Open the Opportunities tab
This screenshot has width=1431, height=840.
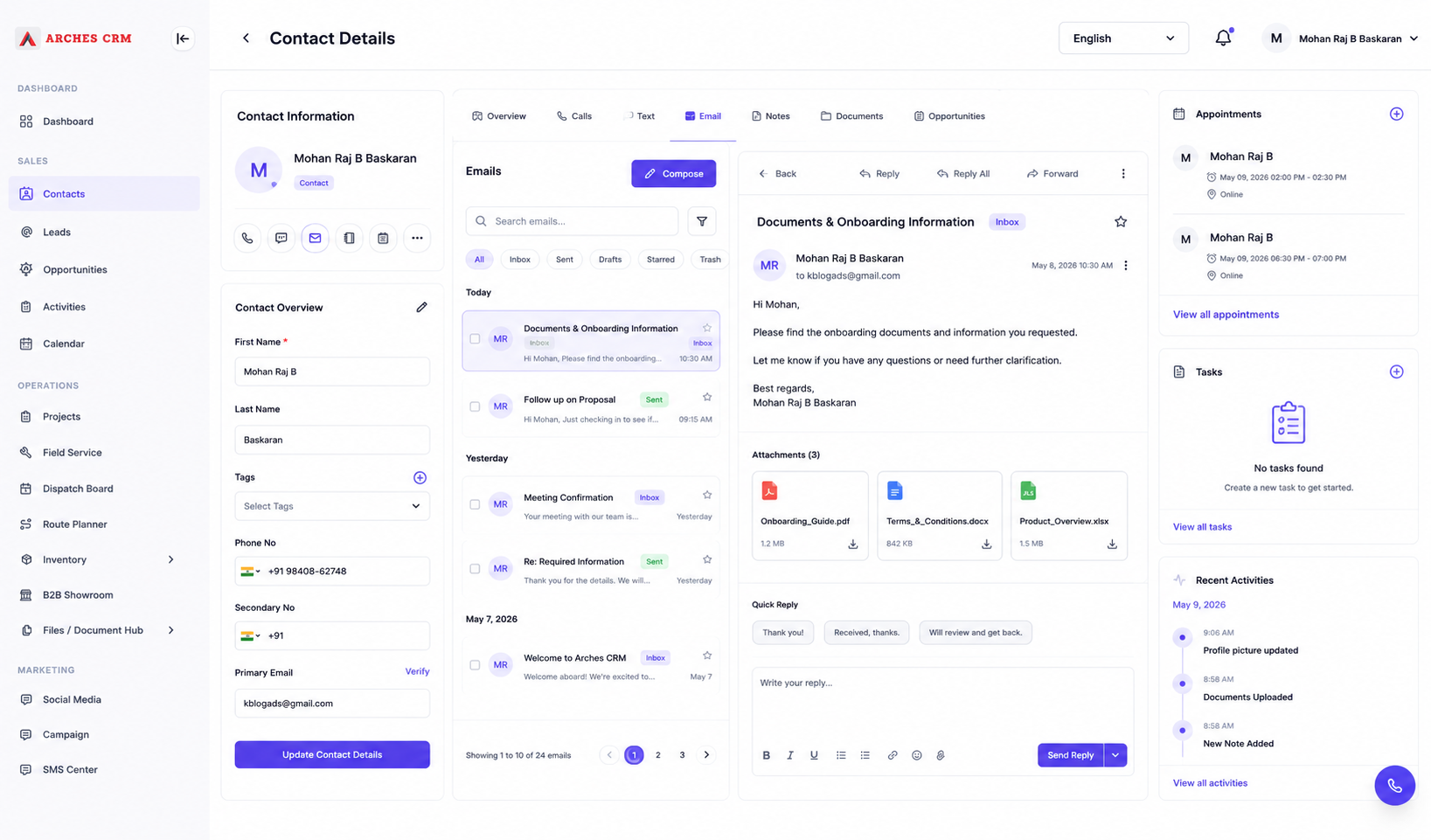949,116
